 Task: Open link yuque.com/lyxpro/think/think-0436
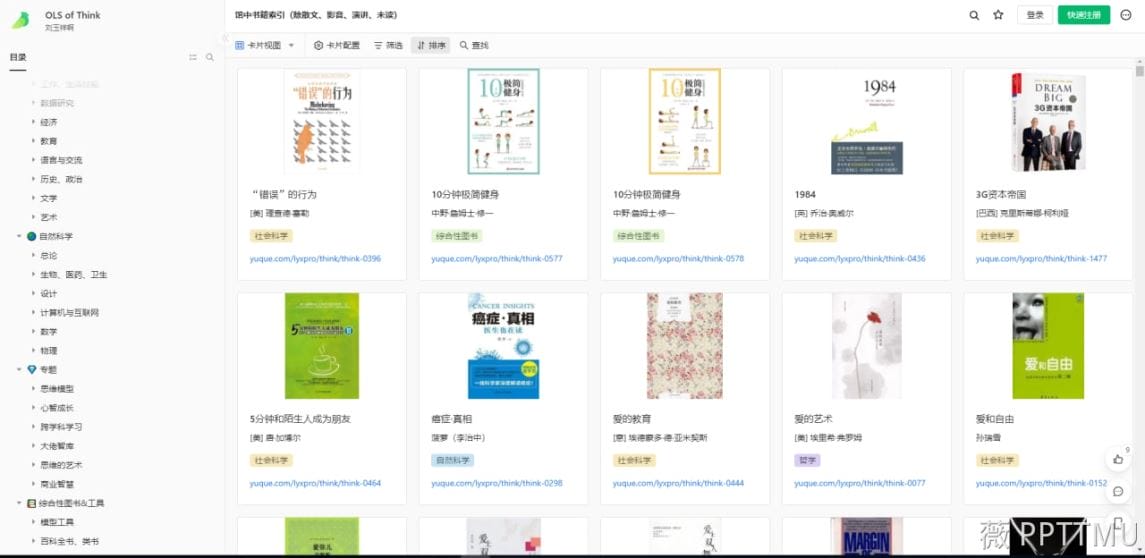[859, 259]
